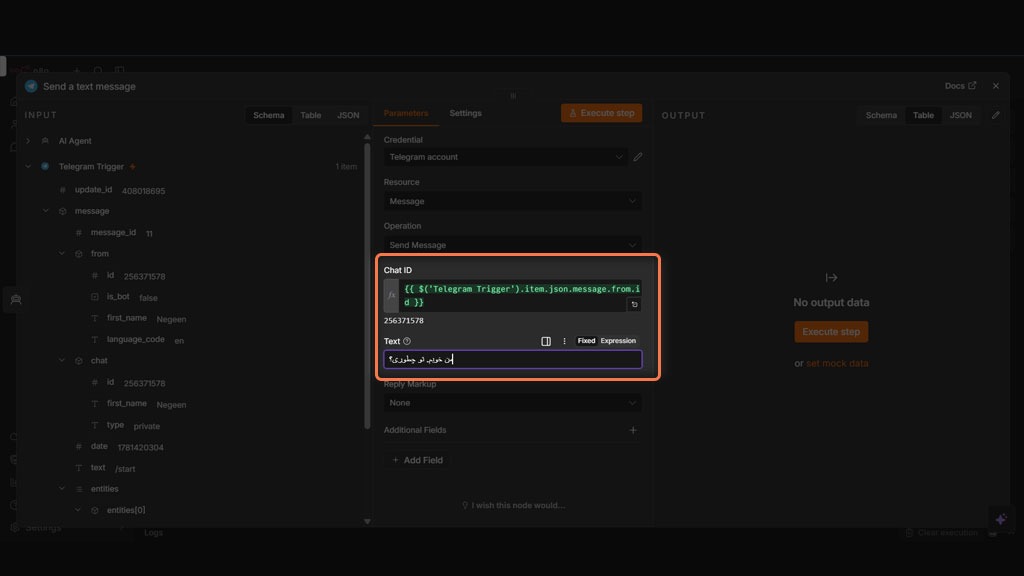Screen dimensions: 1024x576
Task: Click the output edit pencil icon
Action: pos(995,115)
